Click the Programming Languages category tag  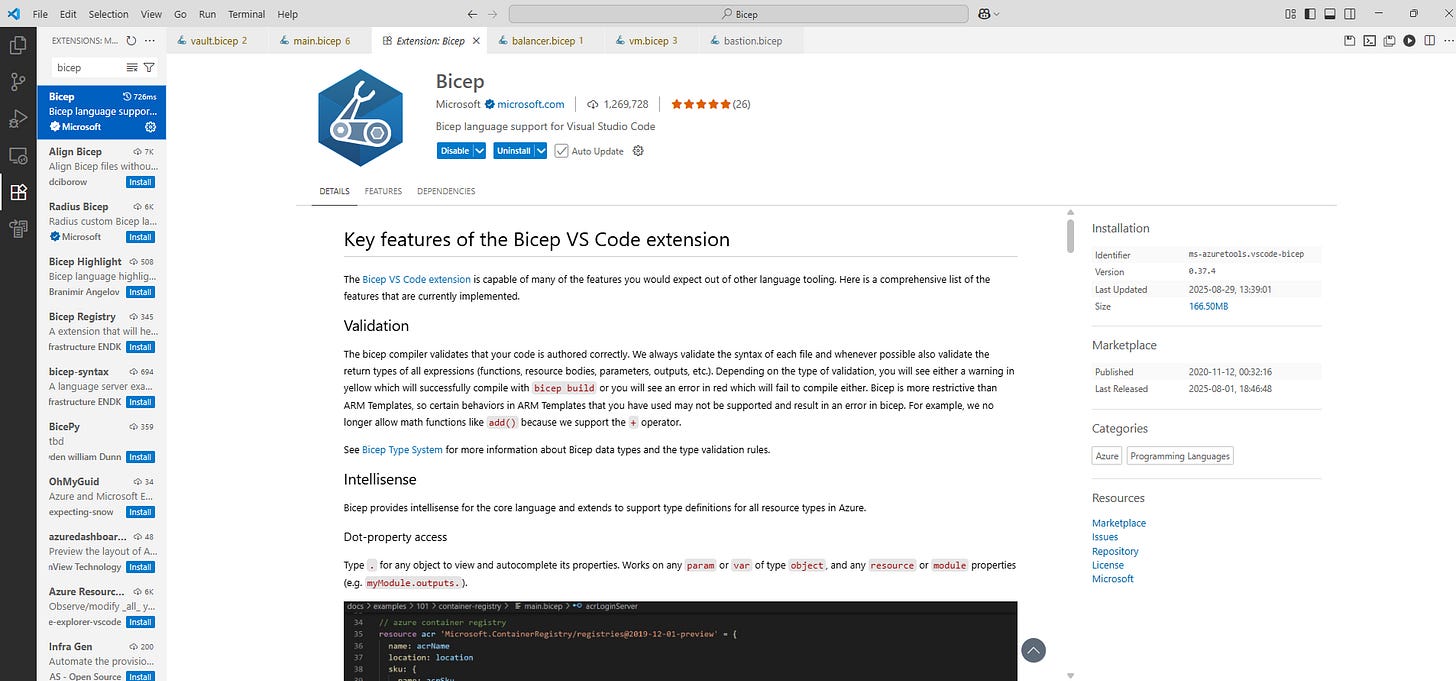click(x=1180, y=456)
